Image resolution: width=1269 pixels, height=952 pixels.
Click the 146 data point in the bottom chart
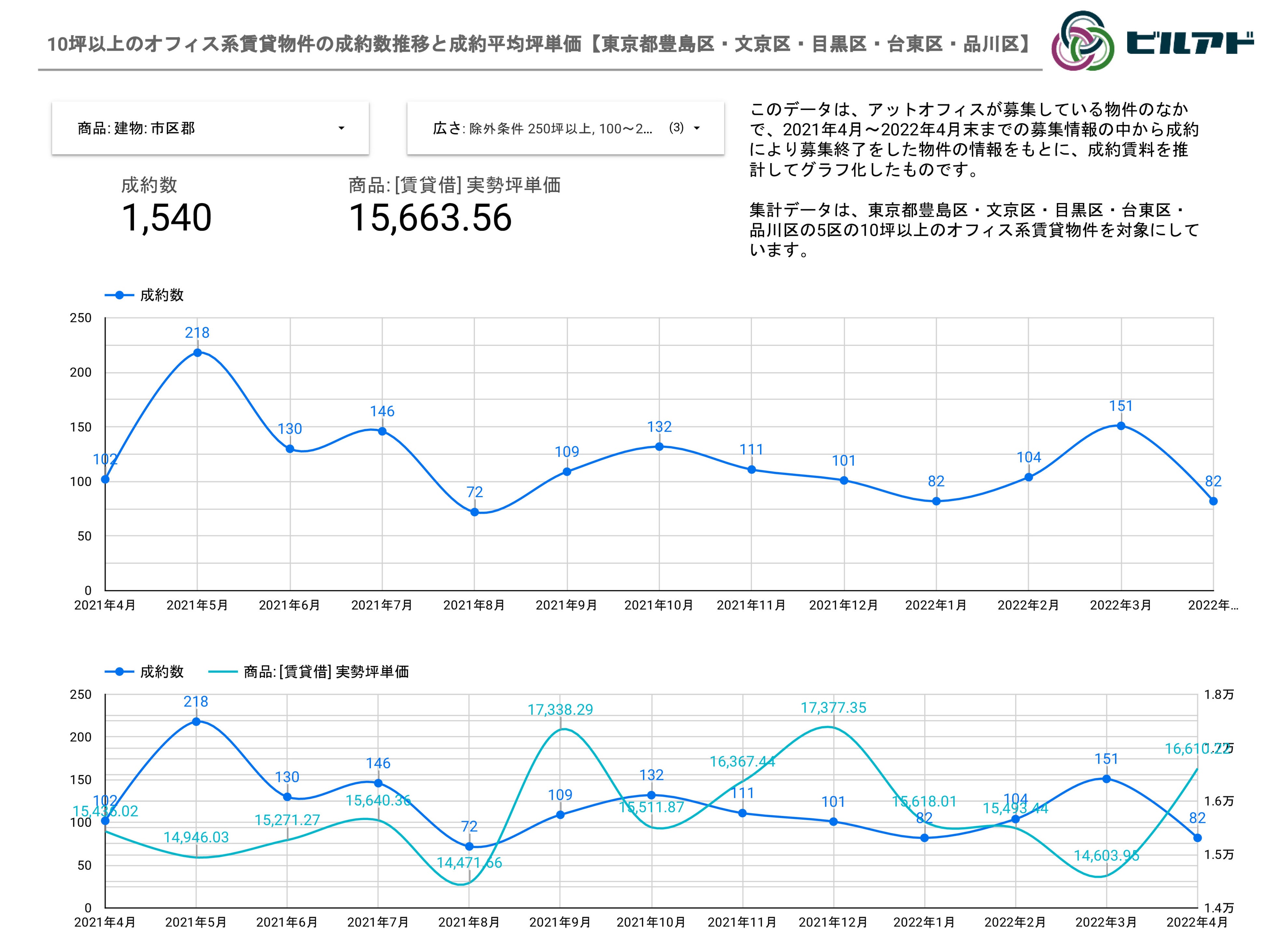378,783
